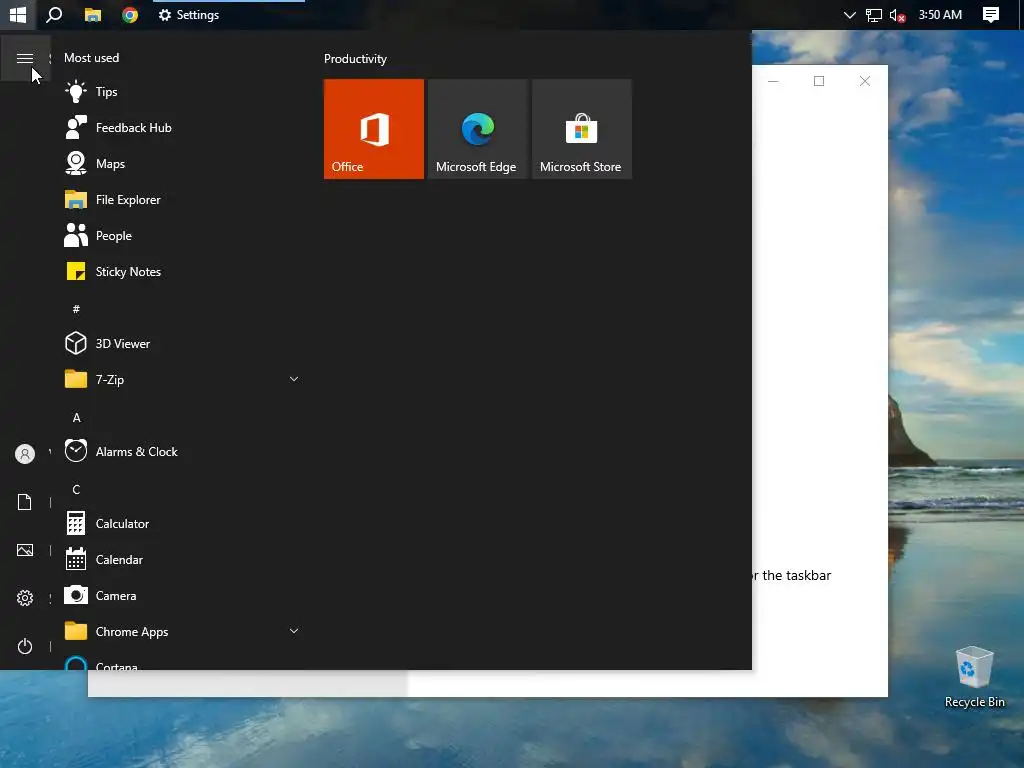This screenshot has height=768, width=1024.
Task: Open Settings gear in Start sidebar
Action: [x=25, y=598]
